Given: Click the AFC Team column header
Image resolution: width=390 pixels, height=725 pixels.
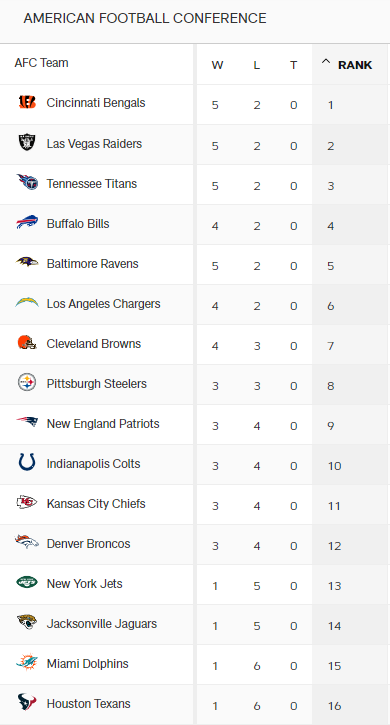Looking at the screenshot, I should coord(41,63).
